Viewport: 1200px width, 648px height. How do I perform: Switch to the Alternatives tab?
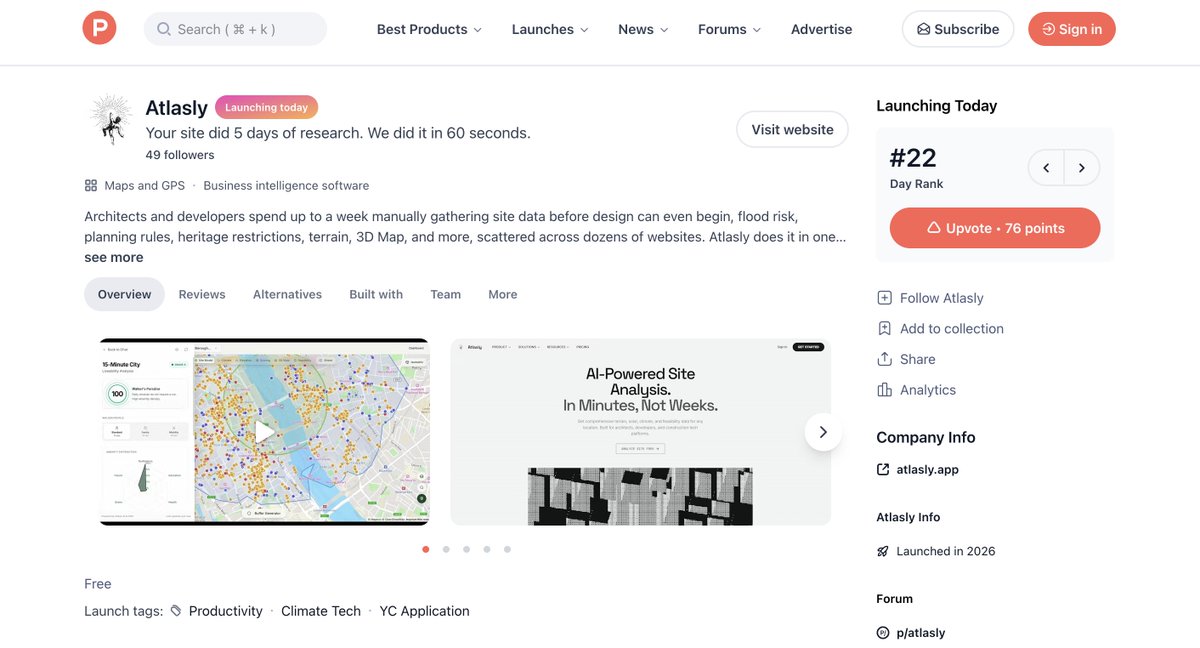click(x=287, y=294)
